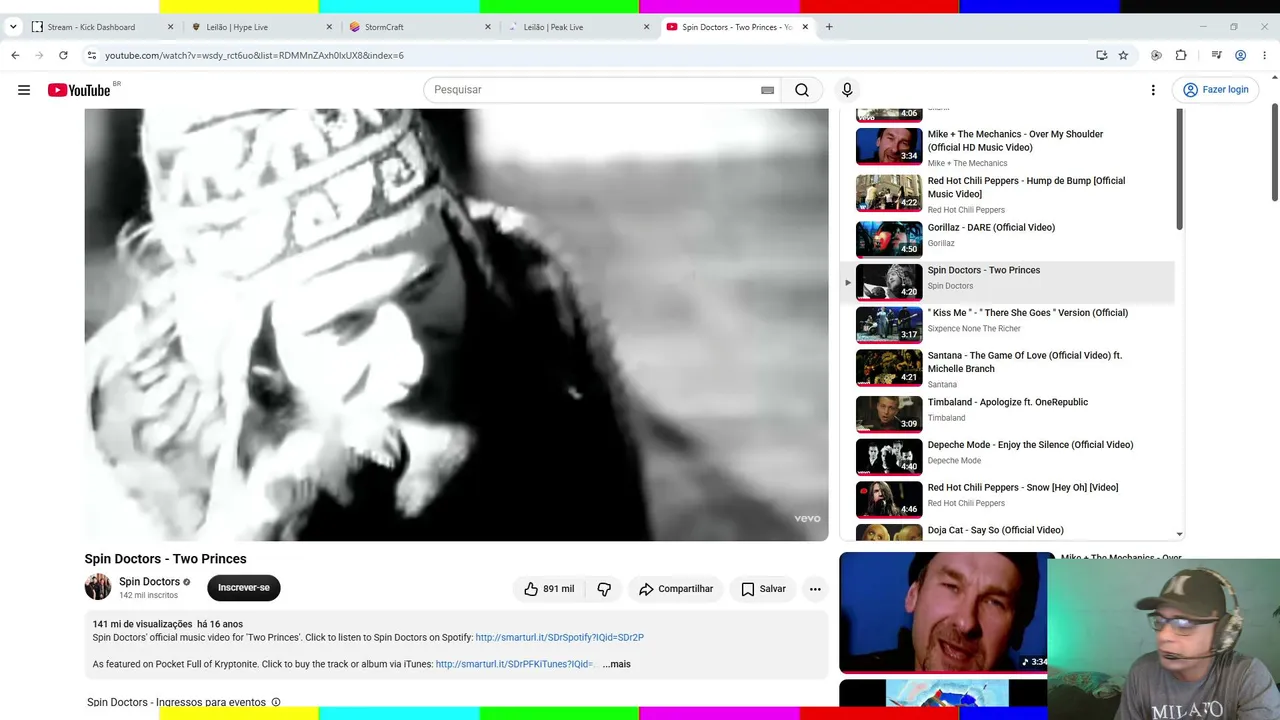Open YouTube settings three-dot menu

(x=1153, y=90)
